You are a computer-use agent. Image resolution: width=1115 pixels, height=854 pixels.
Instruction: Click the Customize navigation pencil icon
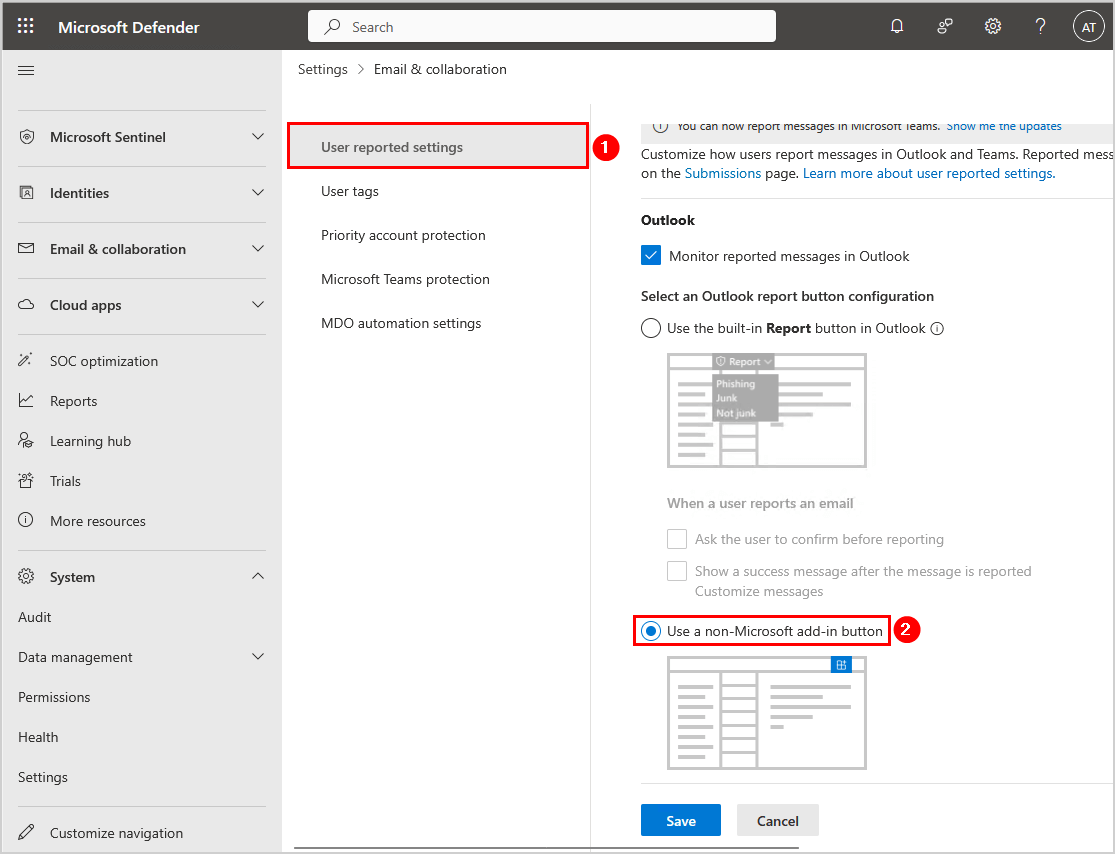(27, 833)
